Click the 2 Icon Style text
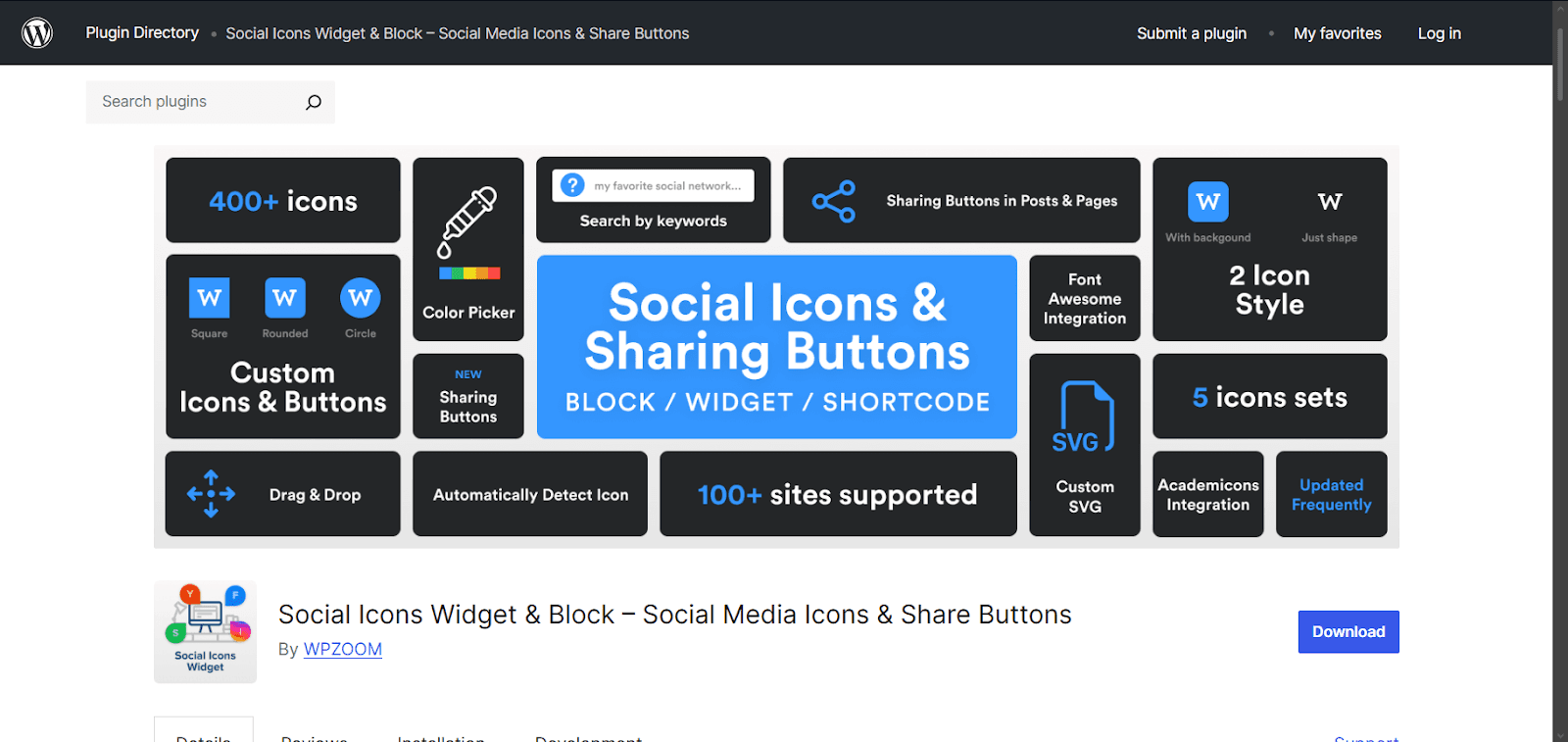 pos(1270,290)
